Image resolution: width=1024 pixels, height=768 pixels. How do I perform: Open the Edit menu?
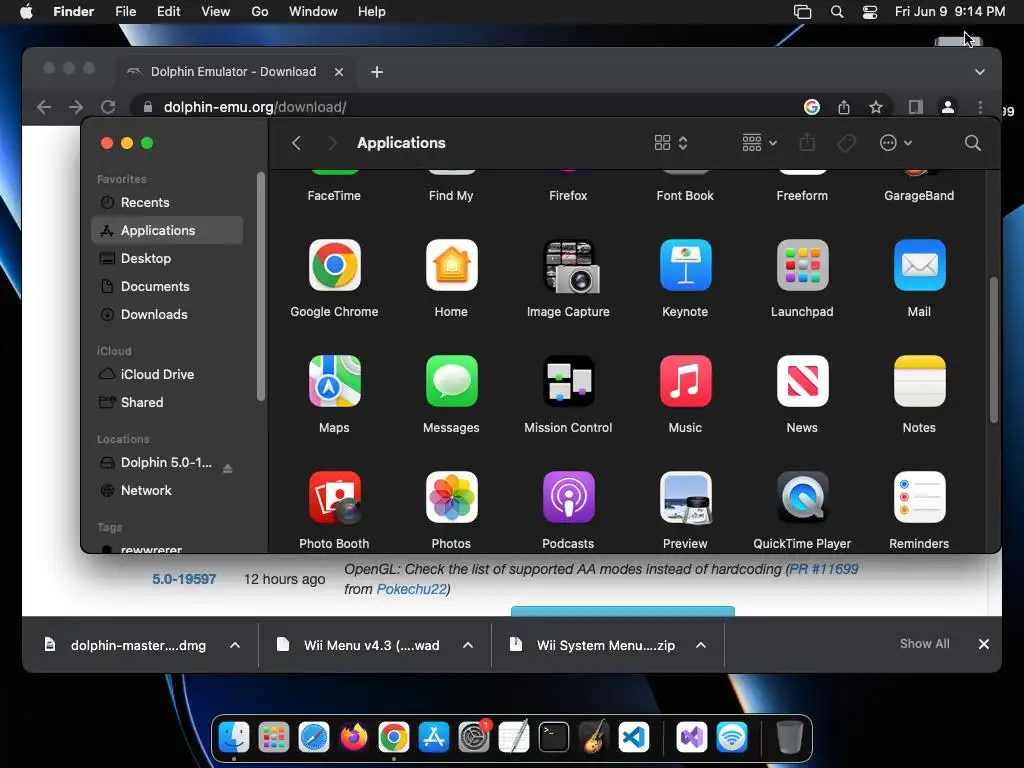pyautogui.click(x=168, y=12)
